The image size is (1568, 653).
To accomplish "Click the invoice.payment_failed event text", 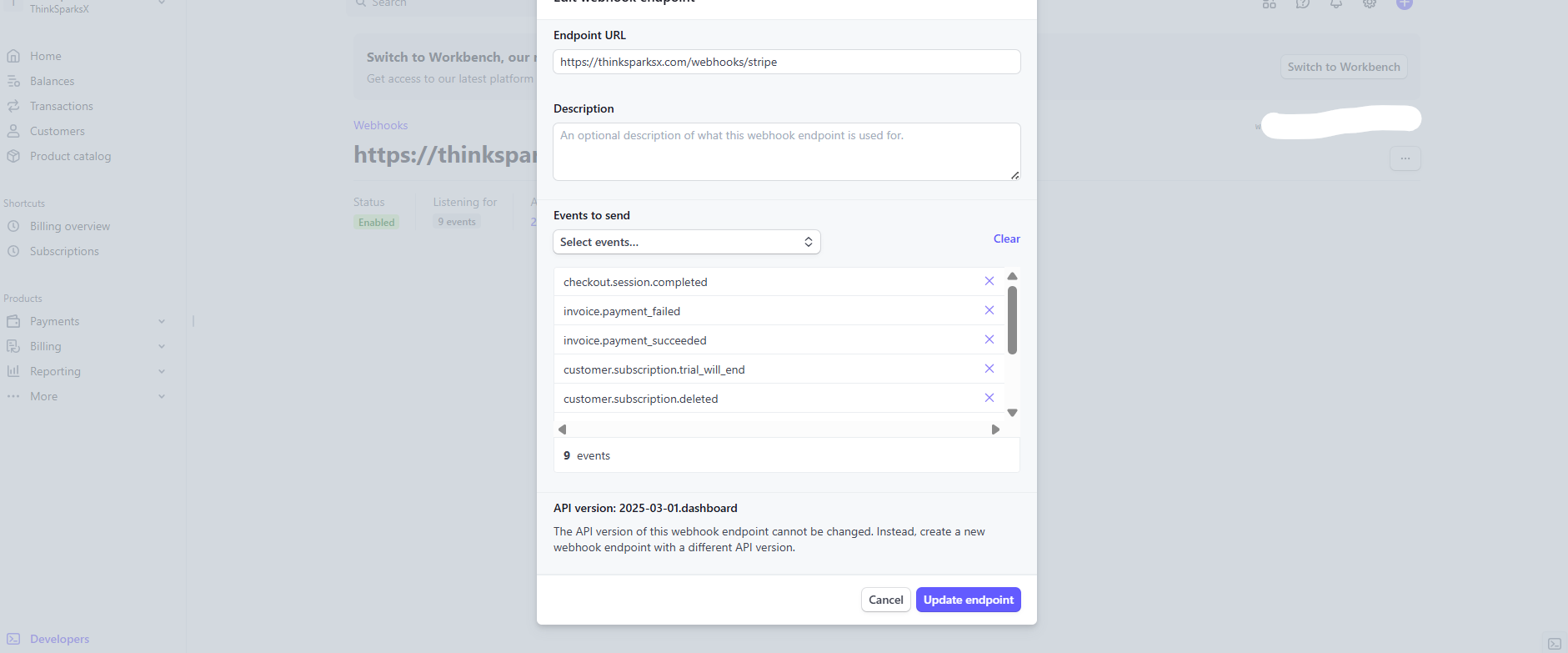I will pos(622,311).
